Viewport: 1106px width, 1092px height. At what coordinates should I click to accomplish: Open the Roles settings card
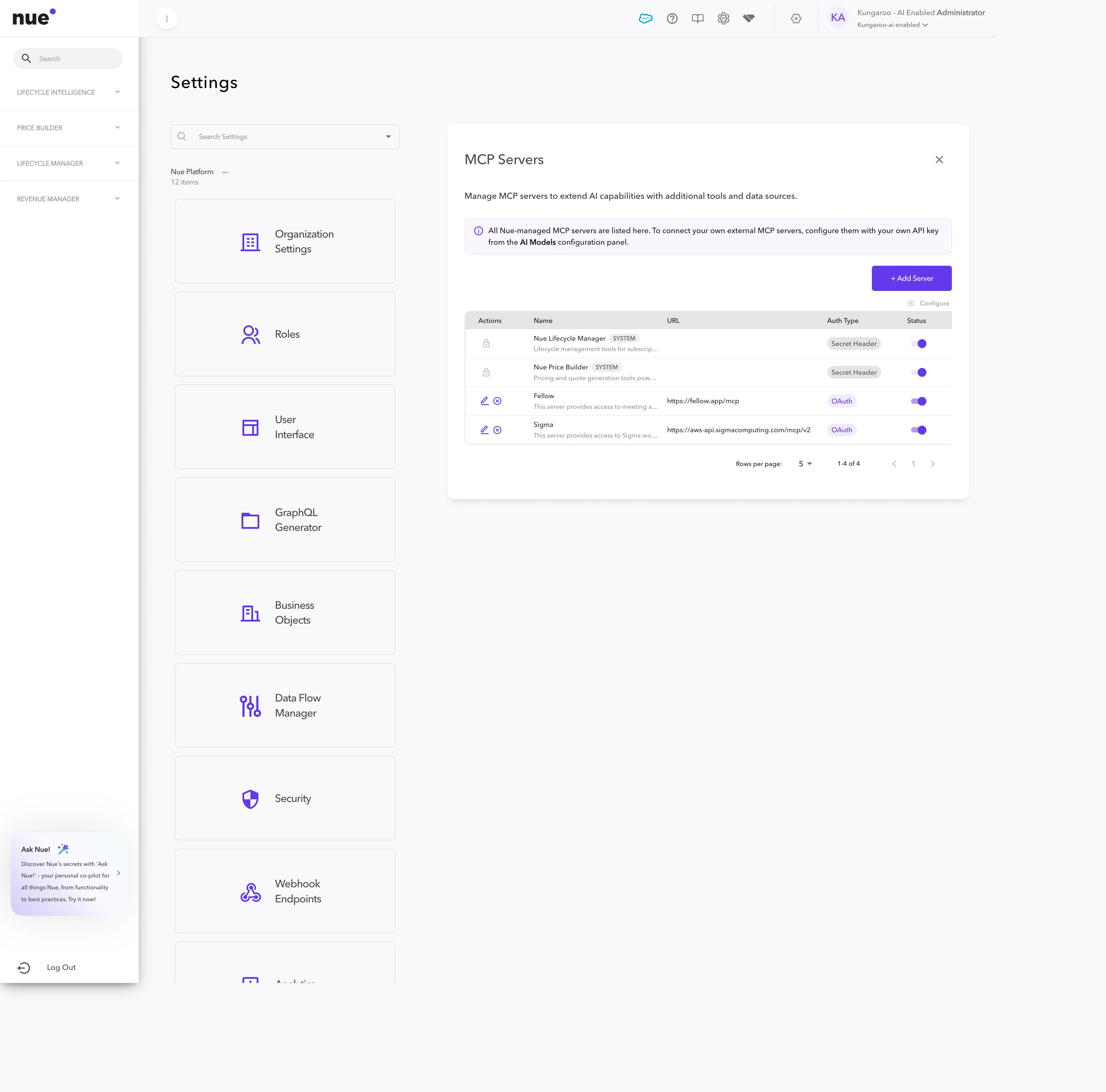tap(285, 334)
